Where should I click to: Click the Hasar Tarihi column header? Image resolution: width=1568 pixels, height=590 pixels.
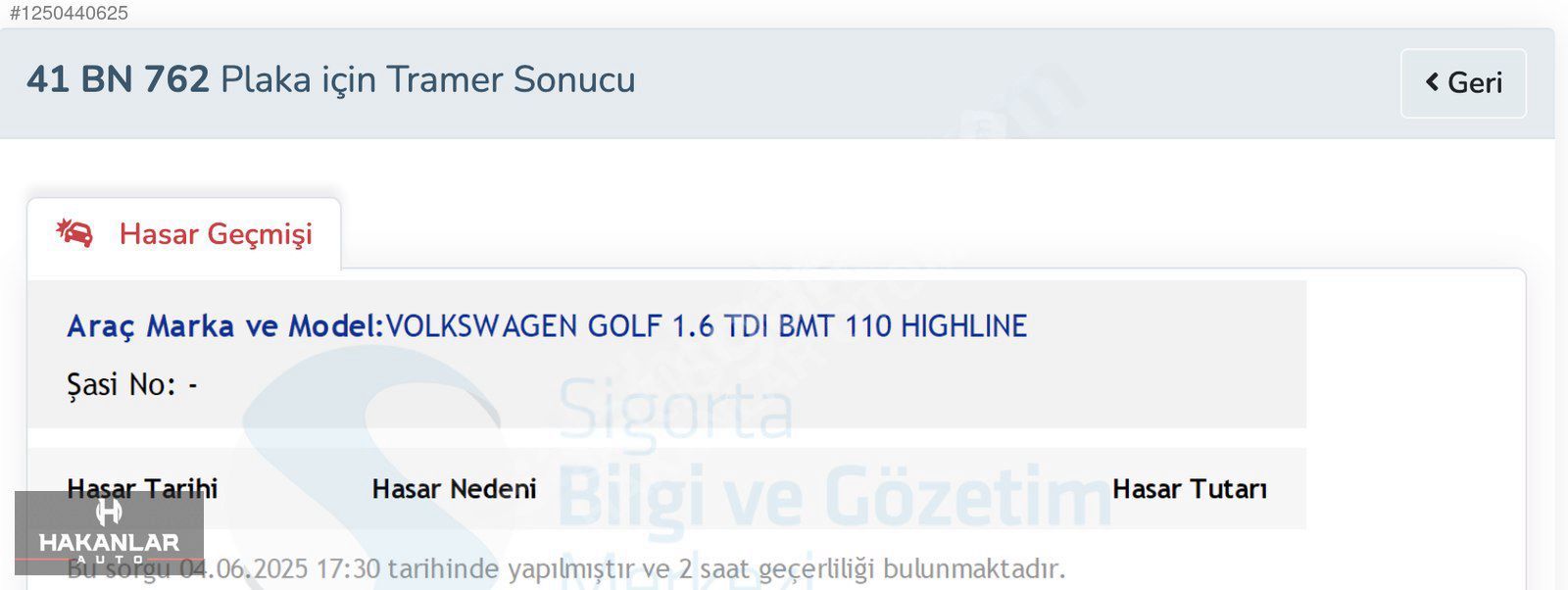coord(142,489)
